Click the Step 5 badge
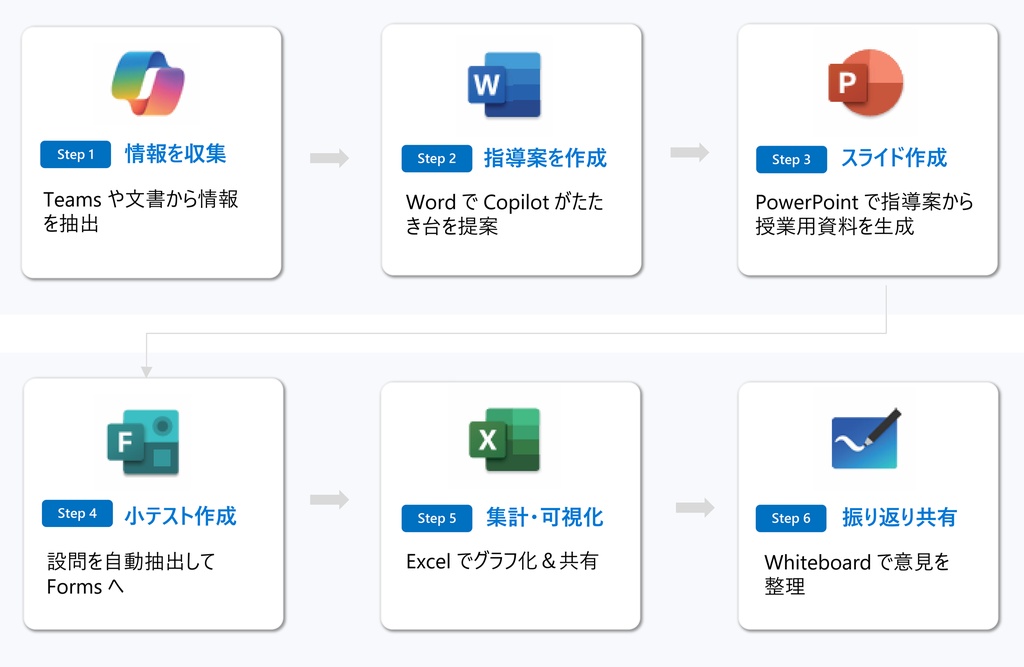The width and height of the screenshot is (1024, 667). coord(436,518)
